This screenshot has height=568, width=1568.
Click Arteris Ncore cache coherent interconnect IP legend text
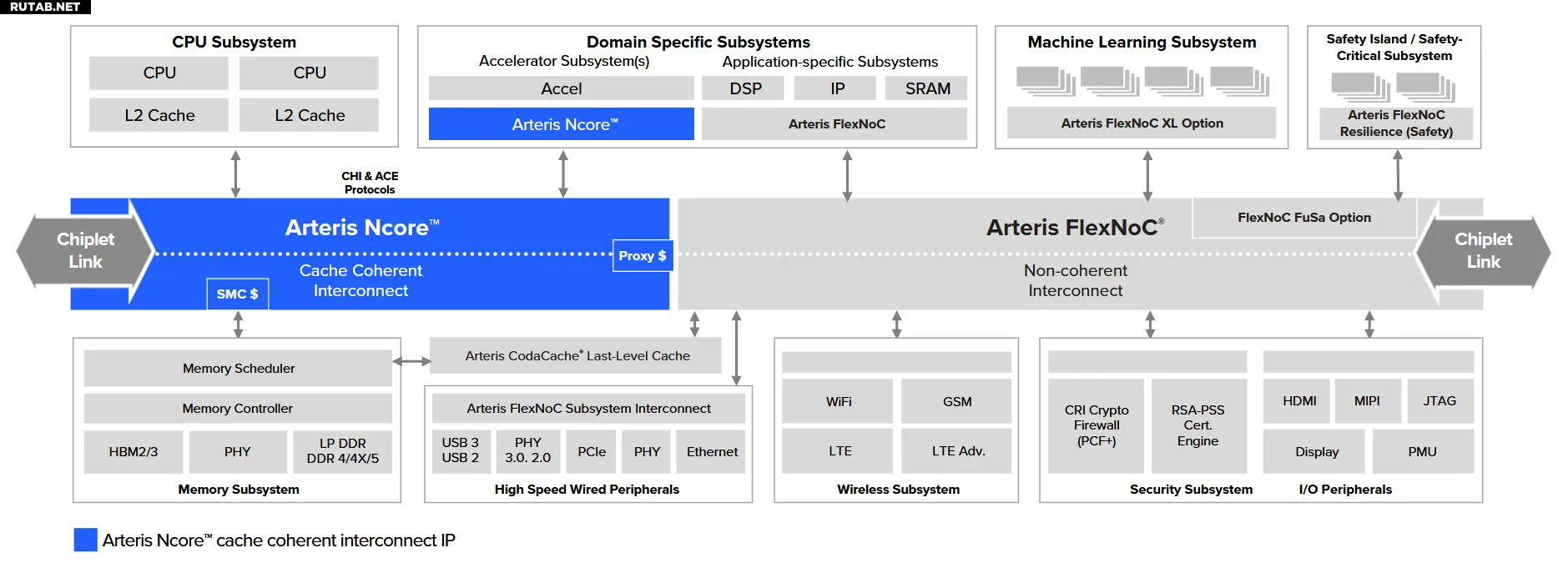tap(279, 540)
